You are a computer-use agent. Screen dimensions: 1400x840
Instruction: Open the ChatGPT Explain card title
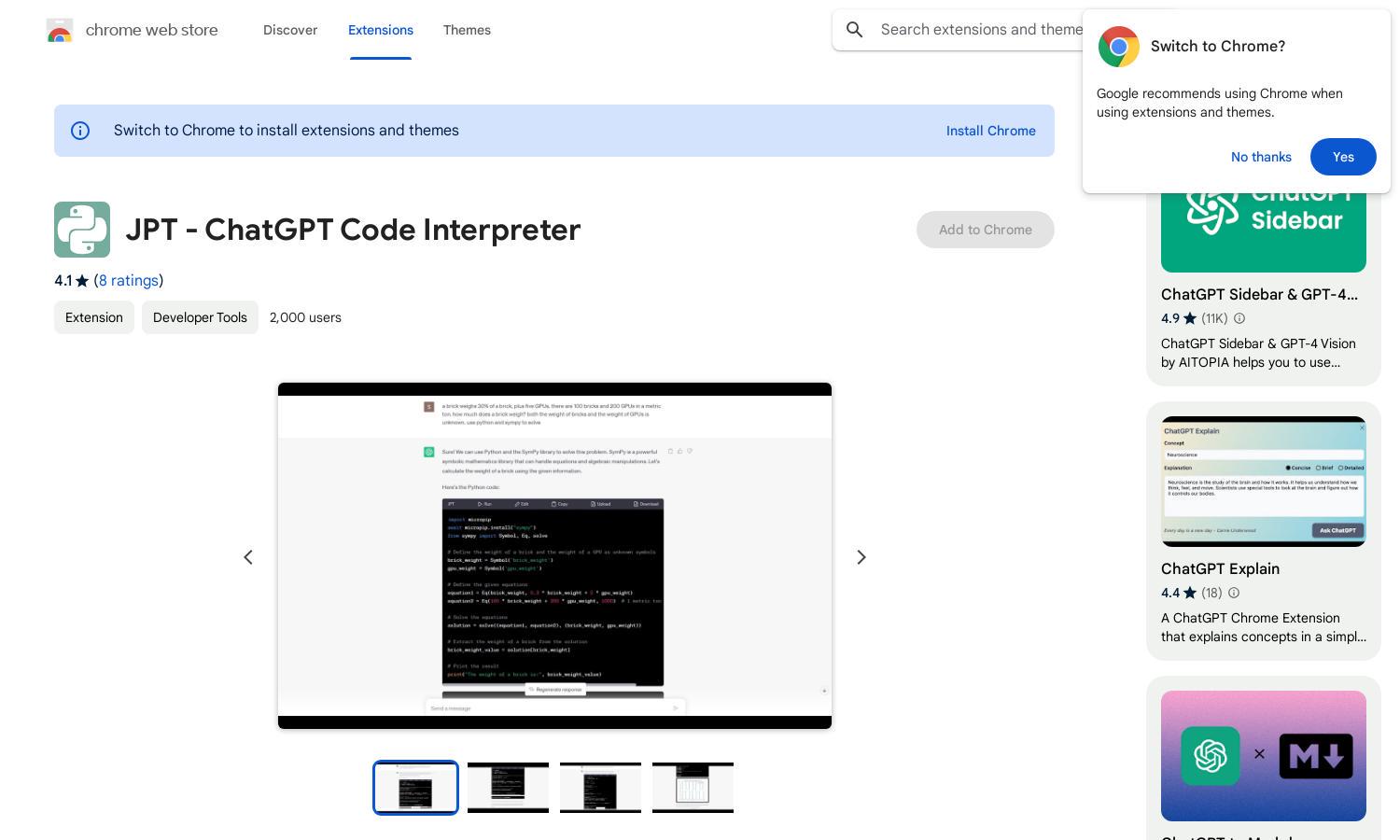[1220, 568]
